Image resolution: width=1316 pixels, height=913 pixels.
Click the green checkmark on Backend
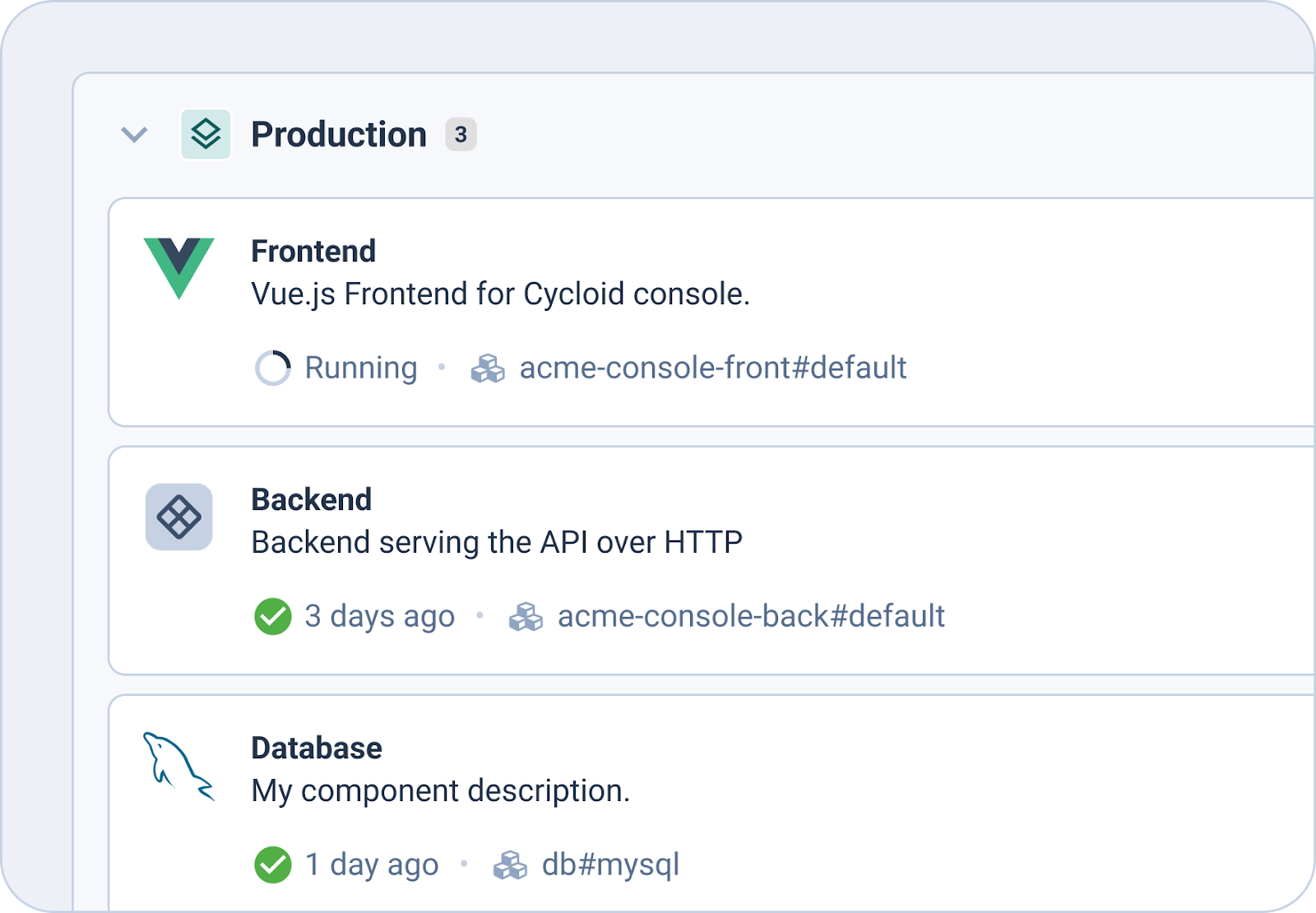[x=273, y=617]
